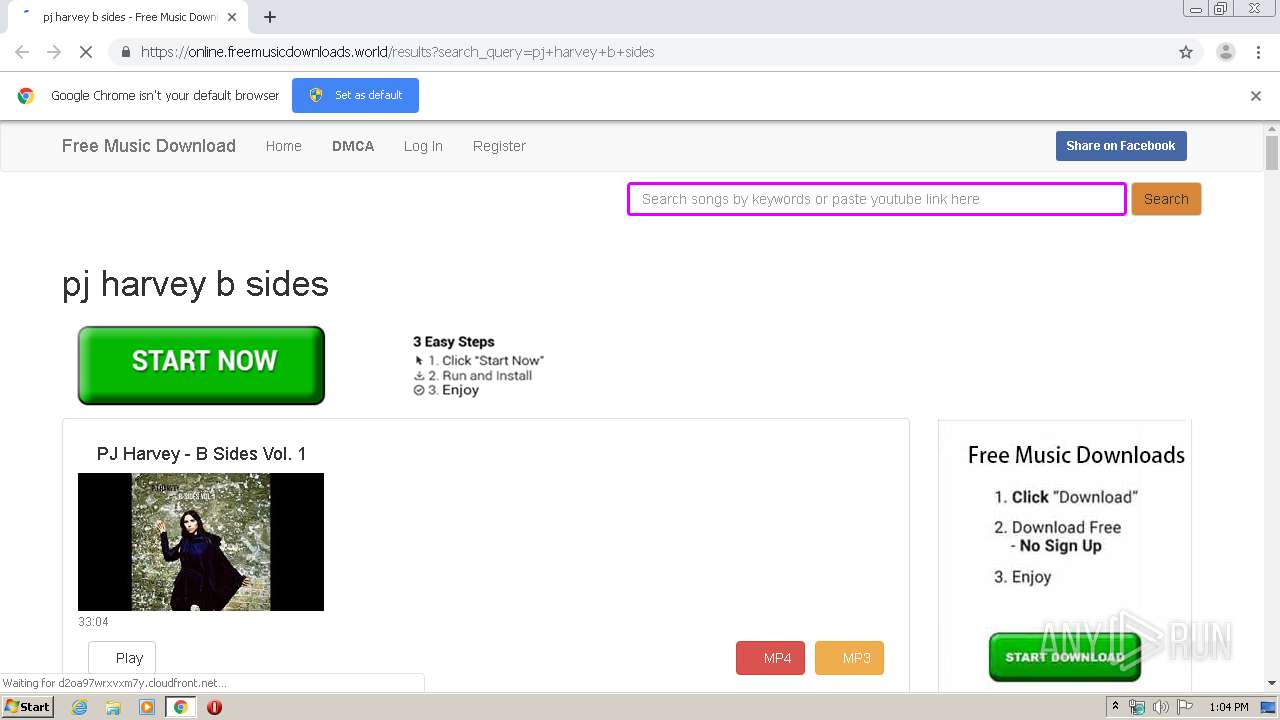
Task: Open the media player taskbar icon
Action: (147, 707)
